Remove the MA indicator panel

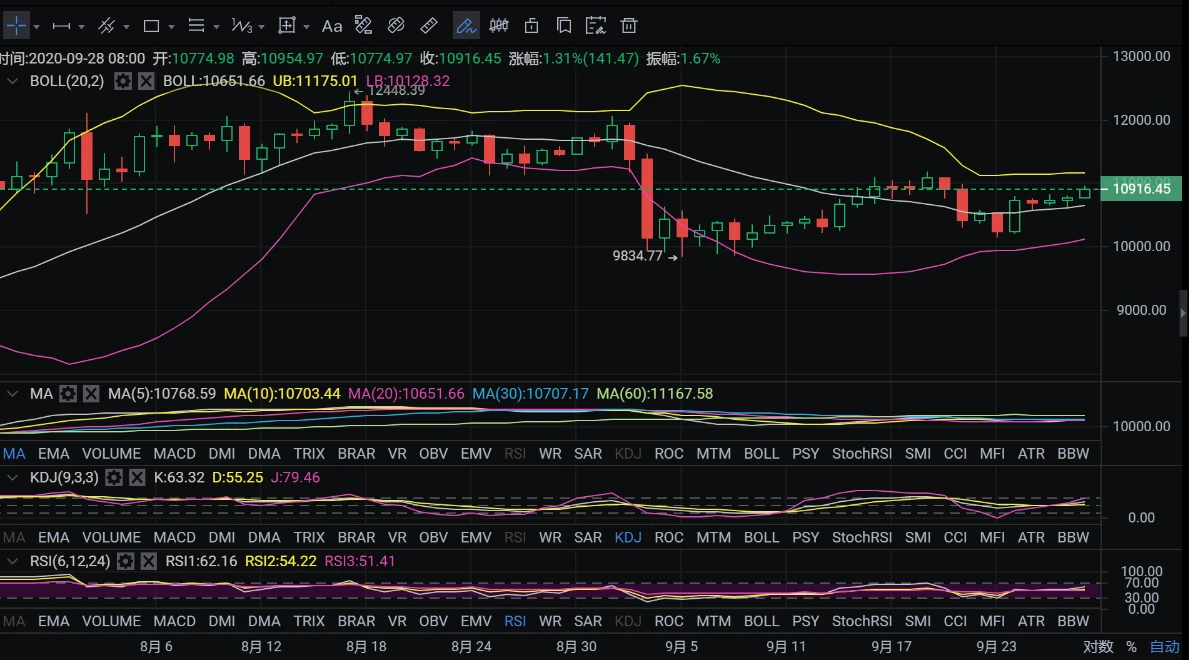click(x=91, y=394)
